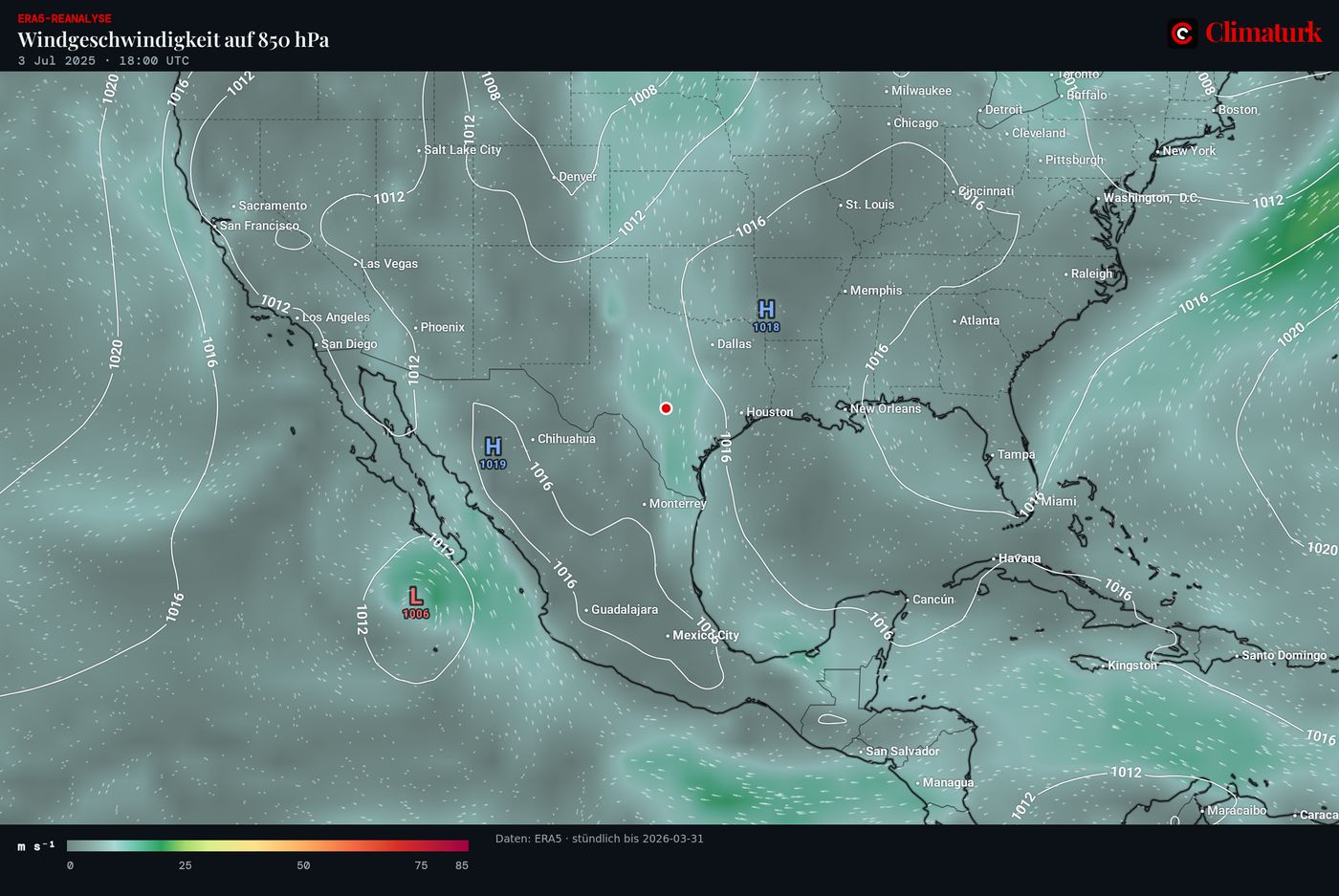This screenshot has width=1339, height=896.
Task: Click the red location marker dot
Action: [666, 408]
